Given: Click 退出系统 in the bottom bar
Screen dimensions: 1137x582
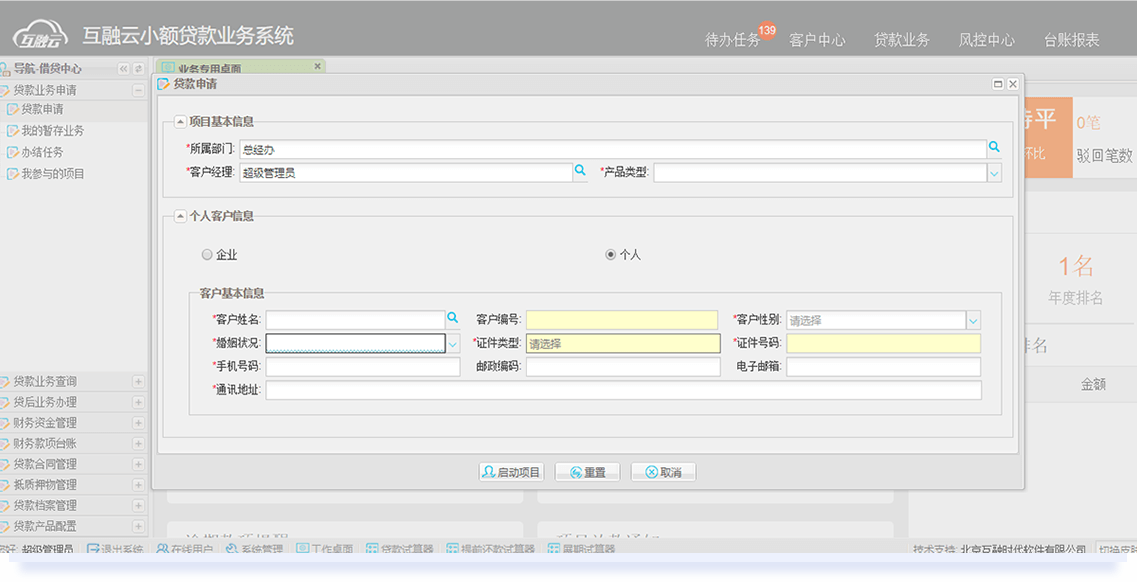Looking at the screenshot, I should (x=115, y=549).
